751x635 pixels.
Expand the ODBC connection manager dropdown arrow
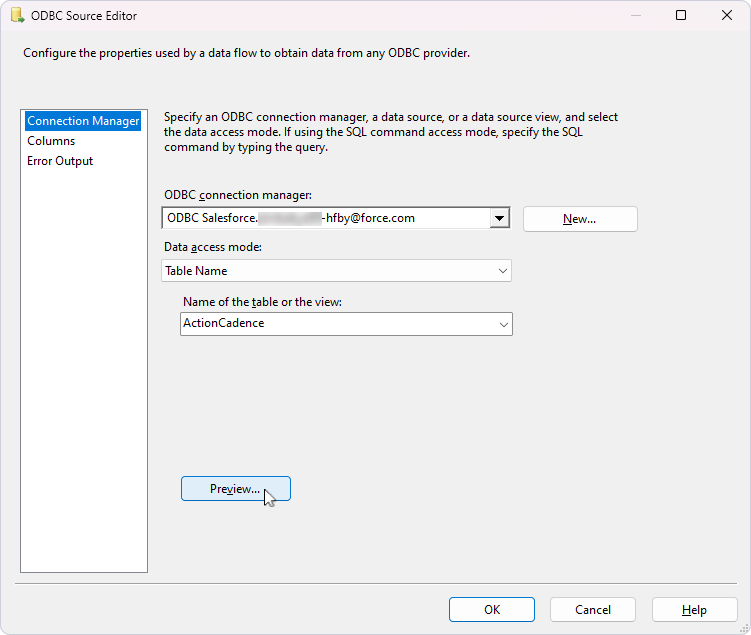pos(499,218)
